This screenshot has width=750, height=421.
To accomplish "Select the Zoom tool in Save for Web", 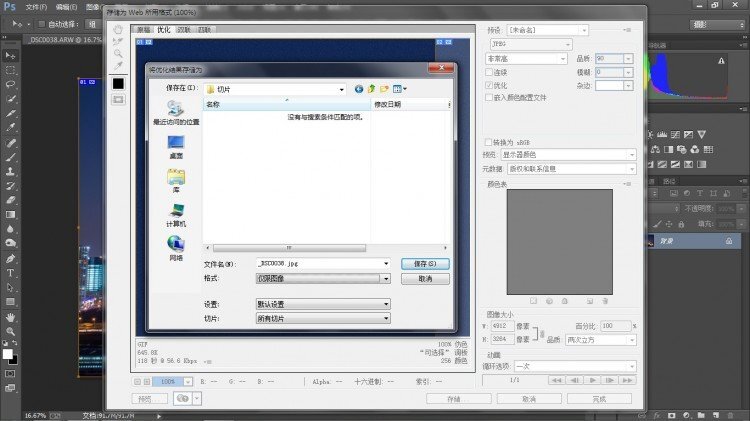I will (119, 53).
